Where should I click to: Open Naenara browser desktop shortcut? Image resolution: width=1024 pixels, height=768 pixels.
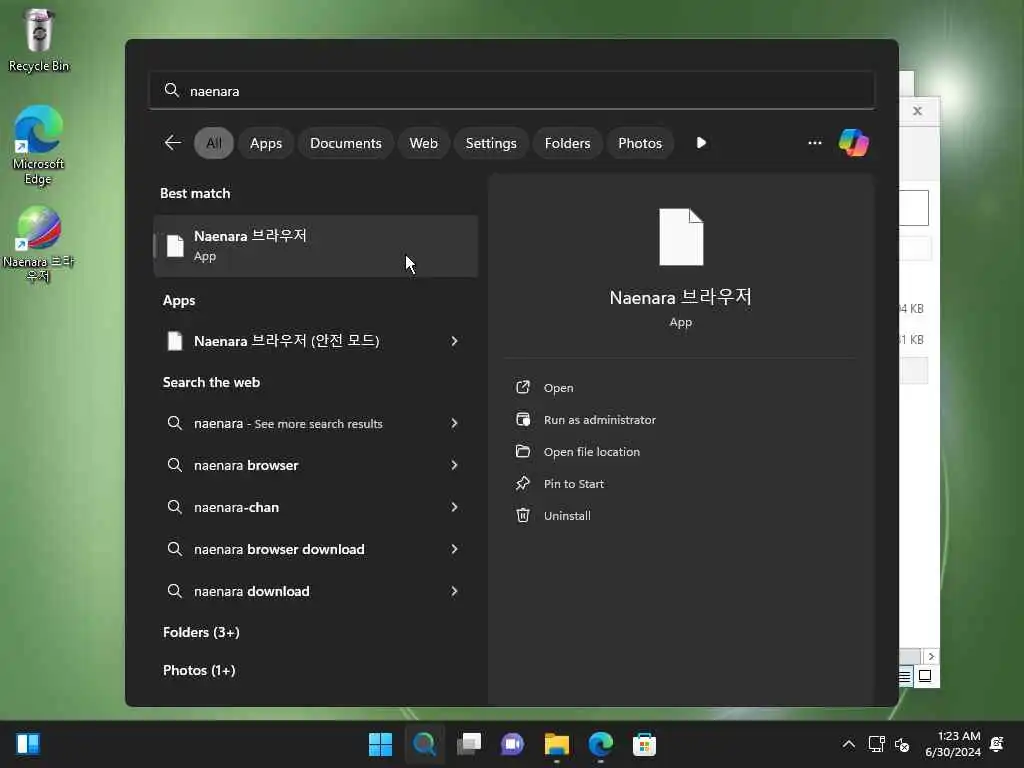coord(39,244)
